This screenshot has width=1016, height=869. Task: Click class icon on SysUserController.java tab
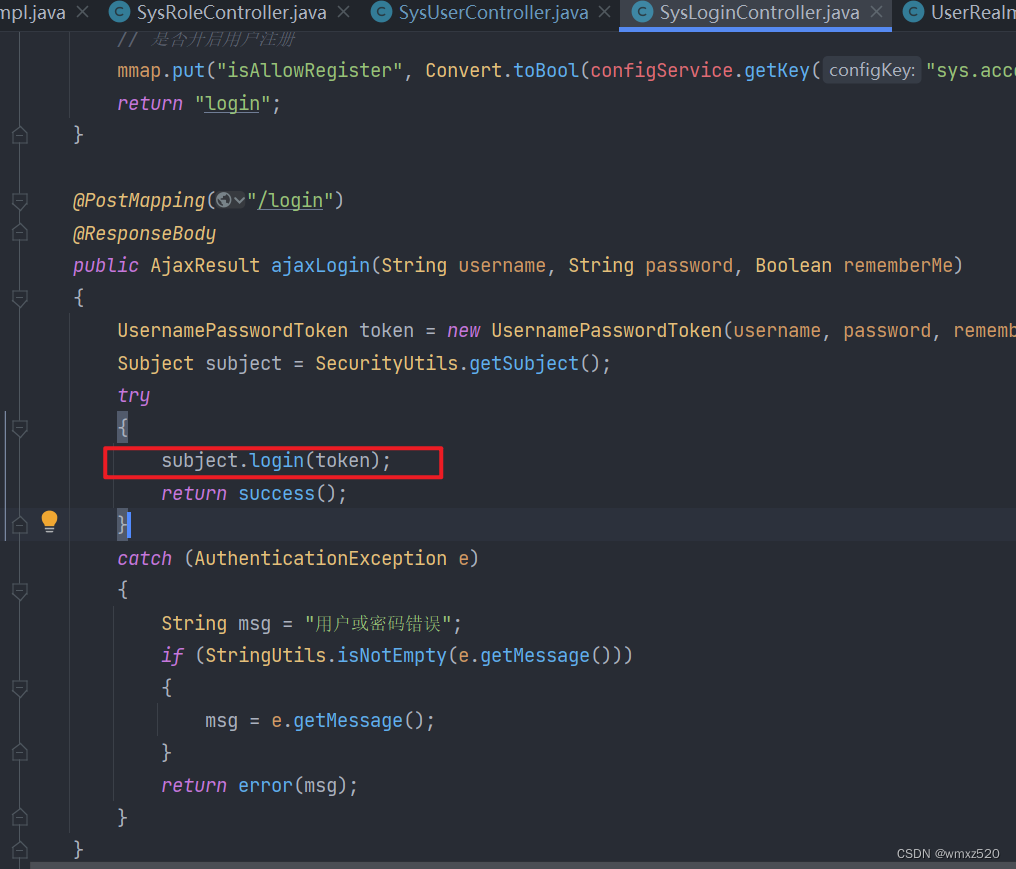(381, 12)
